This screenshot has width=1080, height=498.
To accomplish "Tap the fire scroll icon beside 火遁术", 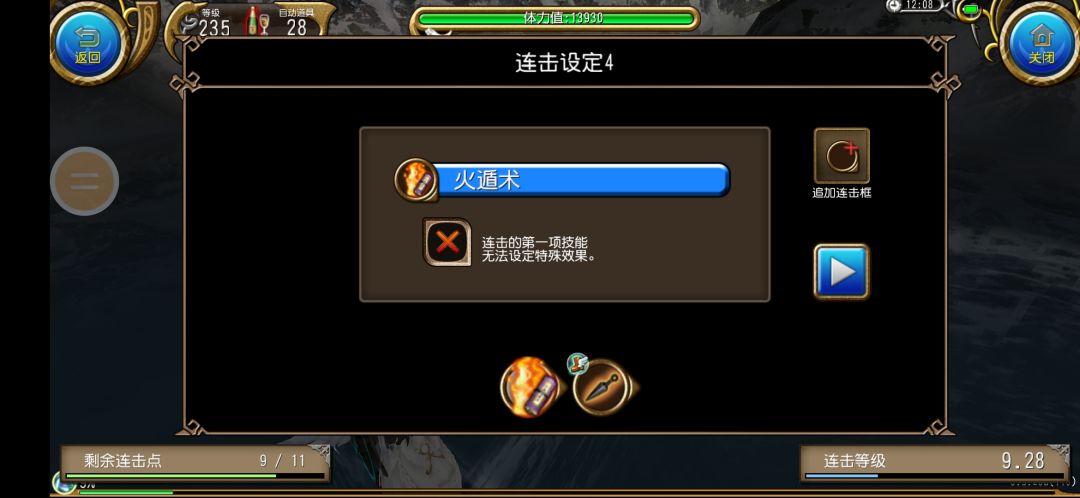I will (415, 180).
